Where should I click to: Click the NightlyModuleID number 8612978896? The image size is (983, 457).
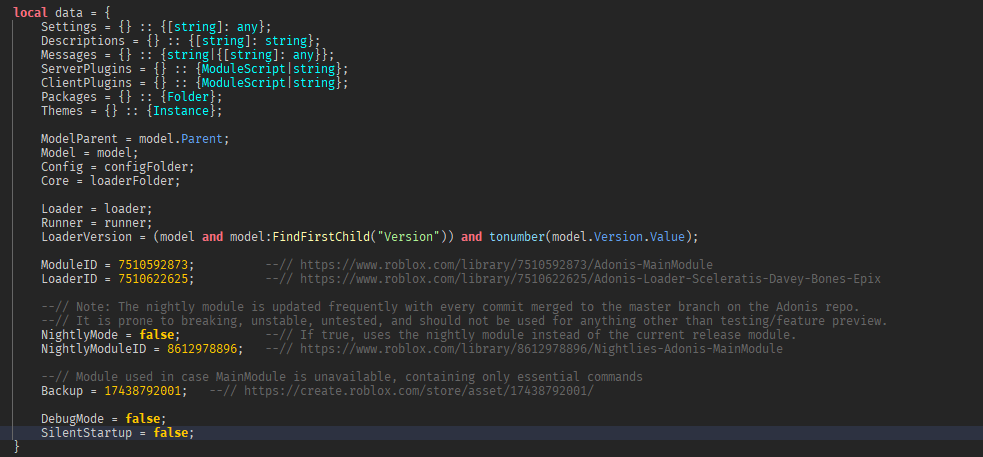[202, 349]
